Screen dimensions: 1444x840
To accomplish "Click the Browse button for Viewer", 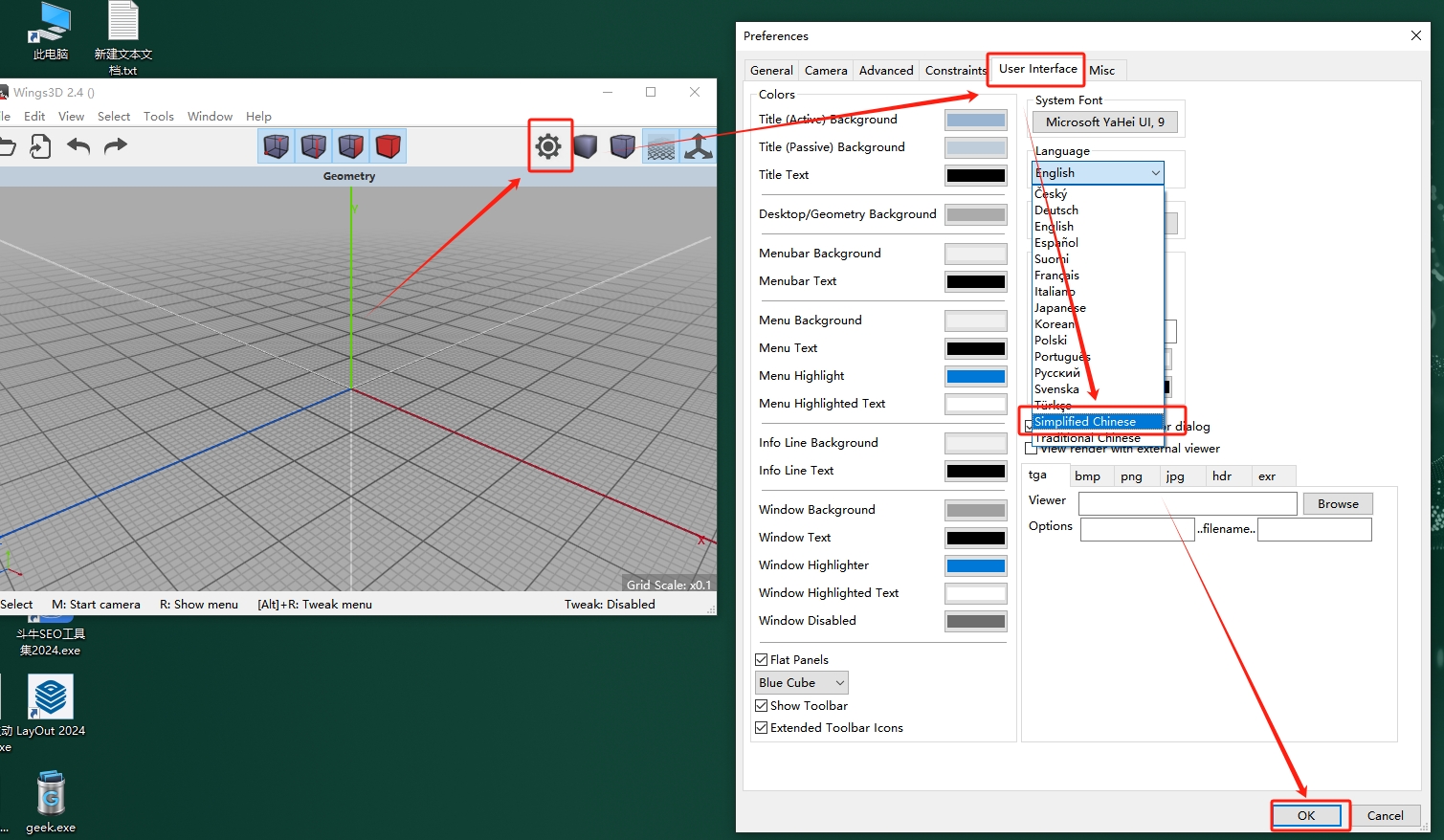I will (x=1338, y=504).
